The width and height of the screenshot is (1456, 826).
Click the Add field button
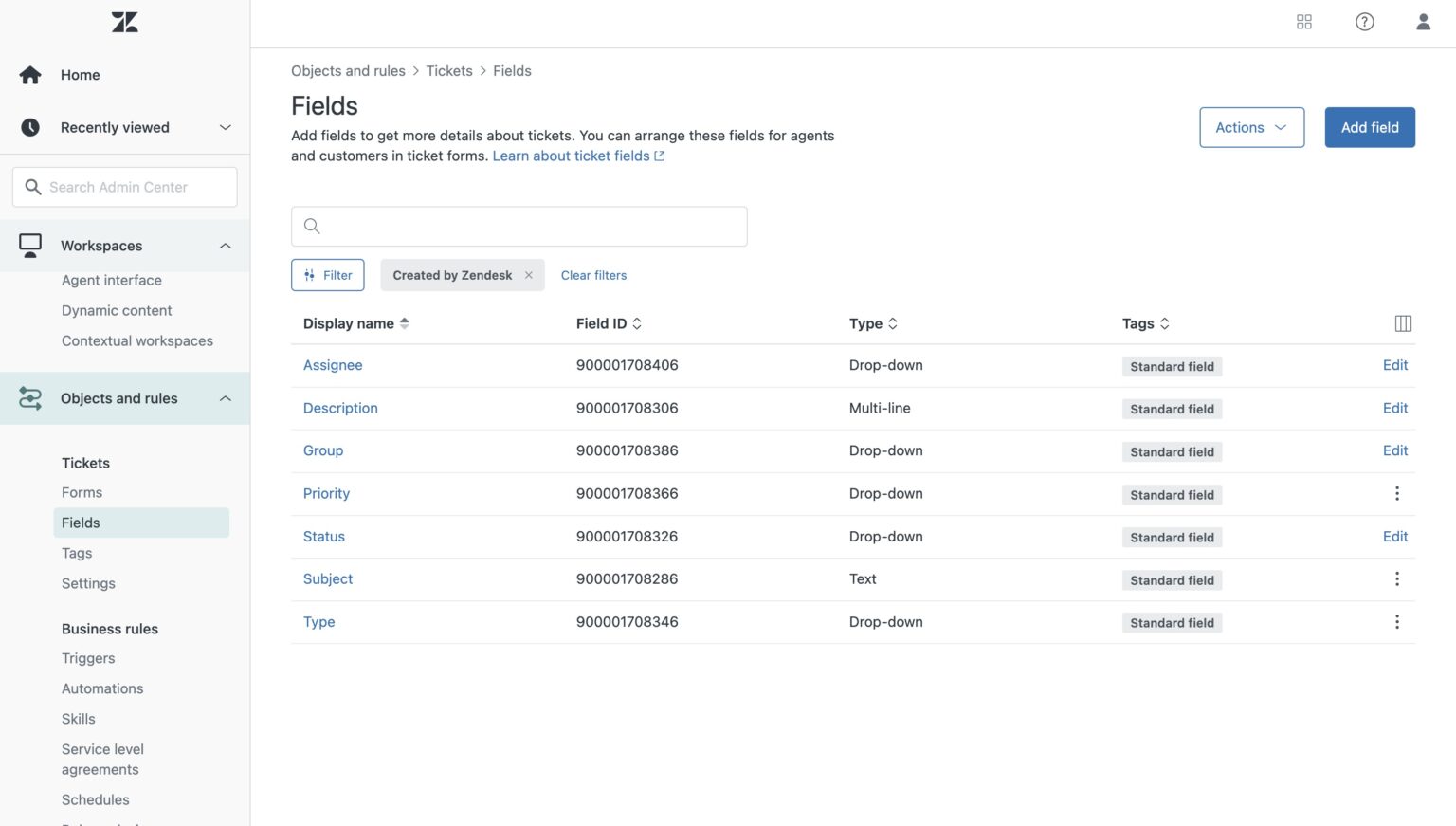(x=1369, y=126)
